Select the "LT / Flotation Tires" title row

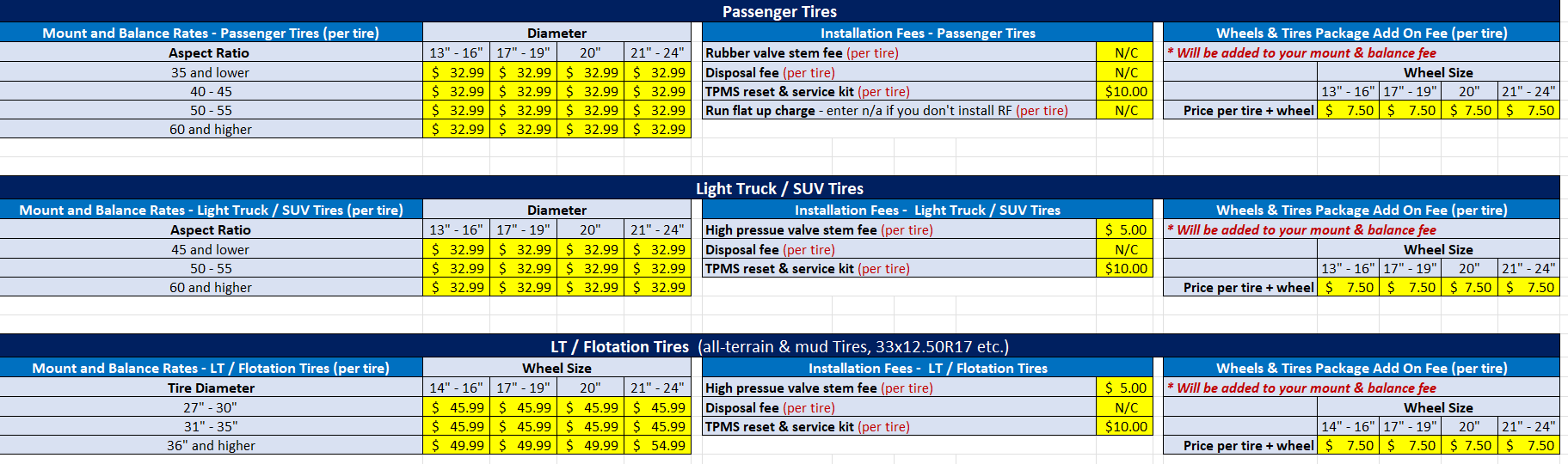click(x=779, y=346)
